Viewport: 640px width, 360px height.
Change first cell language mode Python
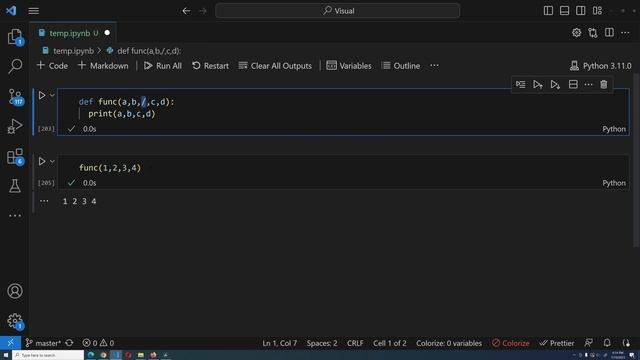[x=614, y=129]
